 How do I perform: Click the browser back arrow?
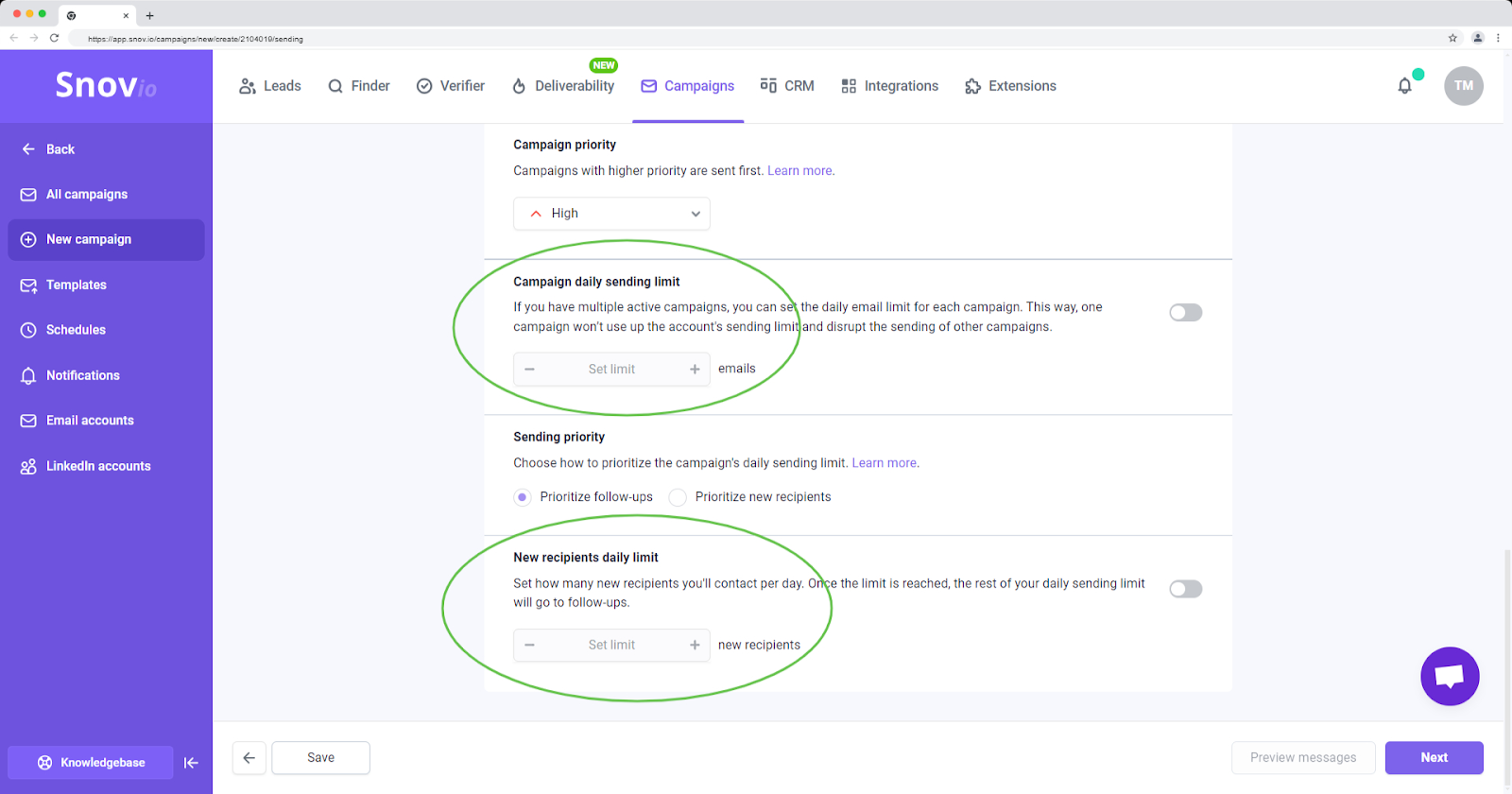13,38
